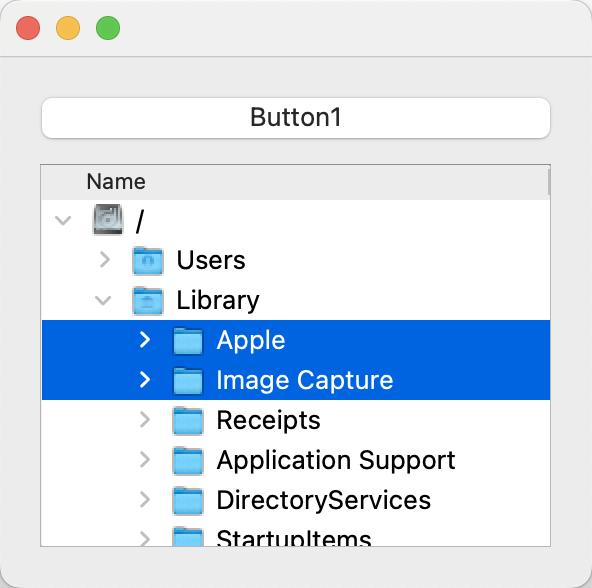Viewport: 592px width, 588px height.
Task: Select the StartupItems row text
Action: click(294, 538)
